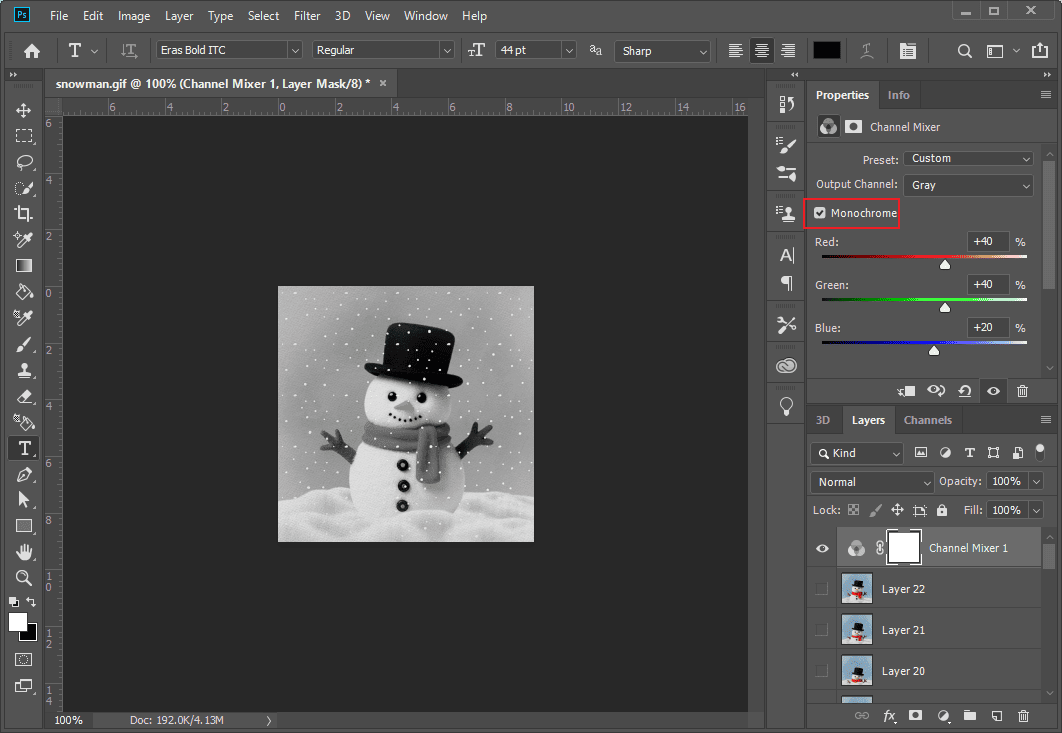Click the Reset adjustment icon in Properties
Viewport: 1062px width, 733px height.
(x=964, y=391)
